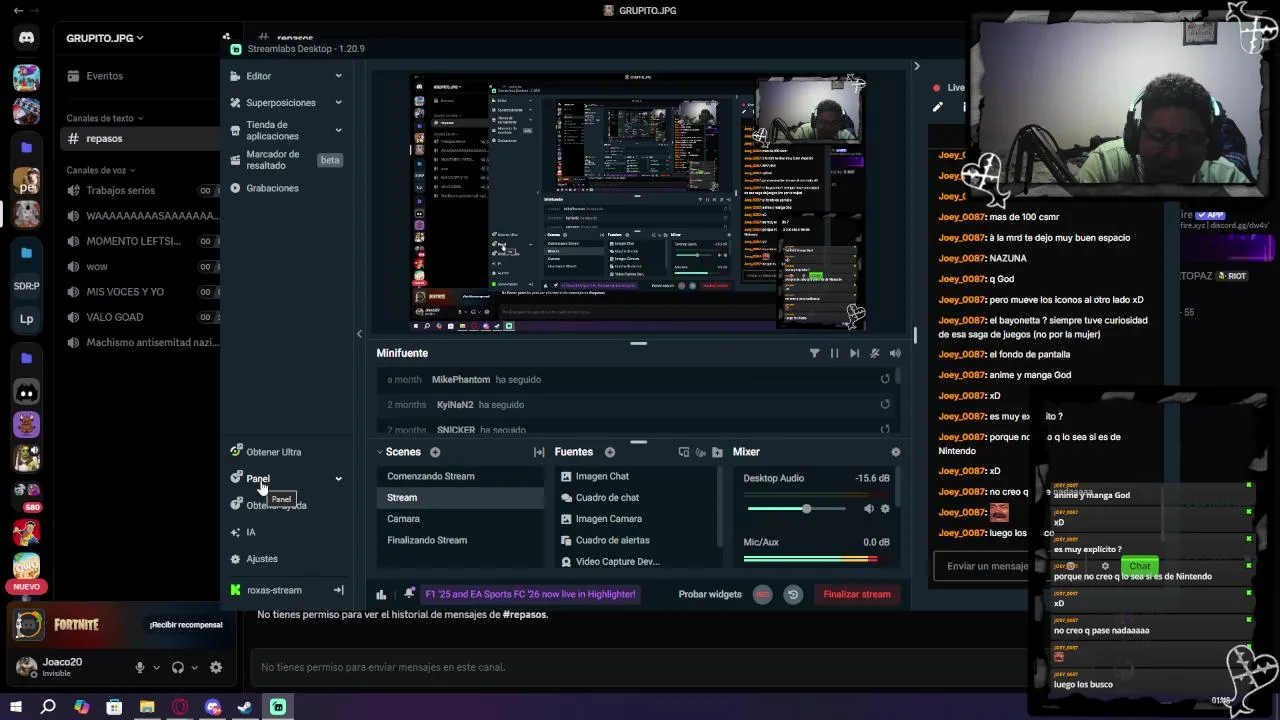This screenshot has height=720, width=1280.
Task: Click the Finalizar stream button
Action: click(857, 594)
